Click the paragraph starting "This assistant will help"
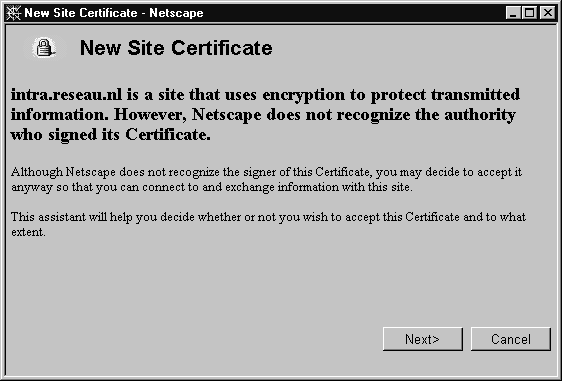The height and width of the screenshot is (381, 563). point(268,224)
